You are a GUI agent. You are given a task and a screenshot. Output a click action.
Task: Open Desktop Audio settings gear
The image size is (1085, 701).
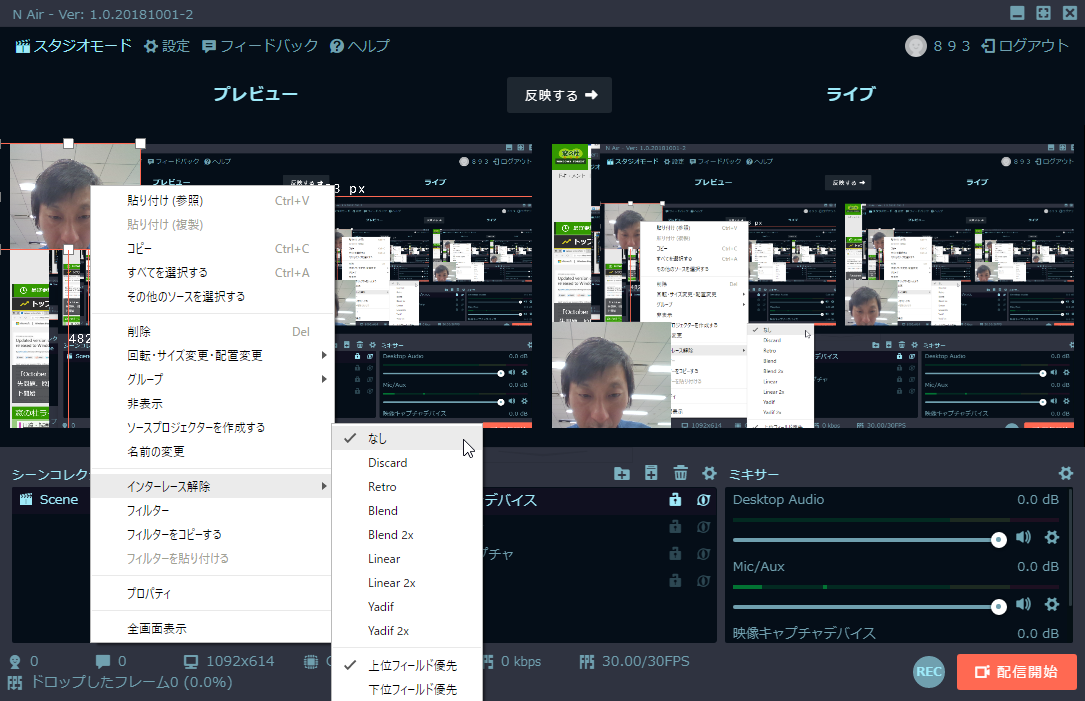(x=1052, y=538)
